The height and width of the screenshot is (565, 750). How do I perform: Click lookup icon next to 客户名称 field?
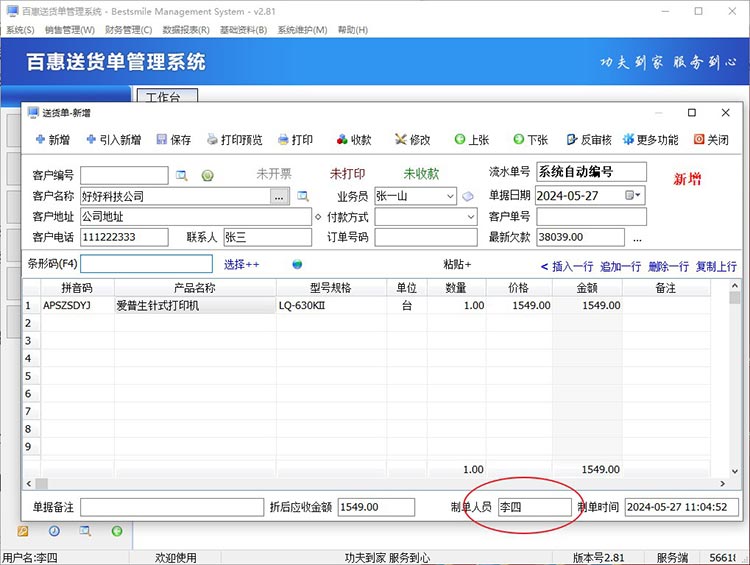pos(303,196)
